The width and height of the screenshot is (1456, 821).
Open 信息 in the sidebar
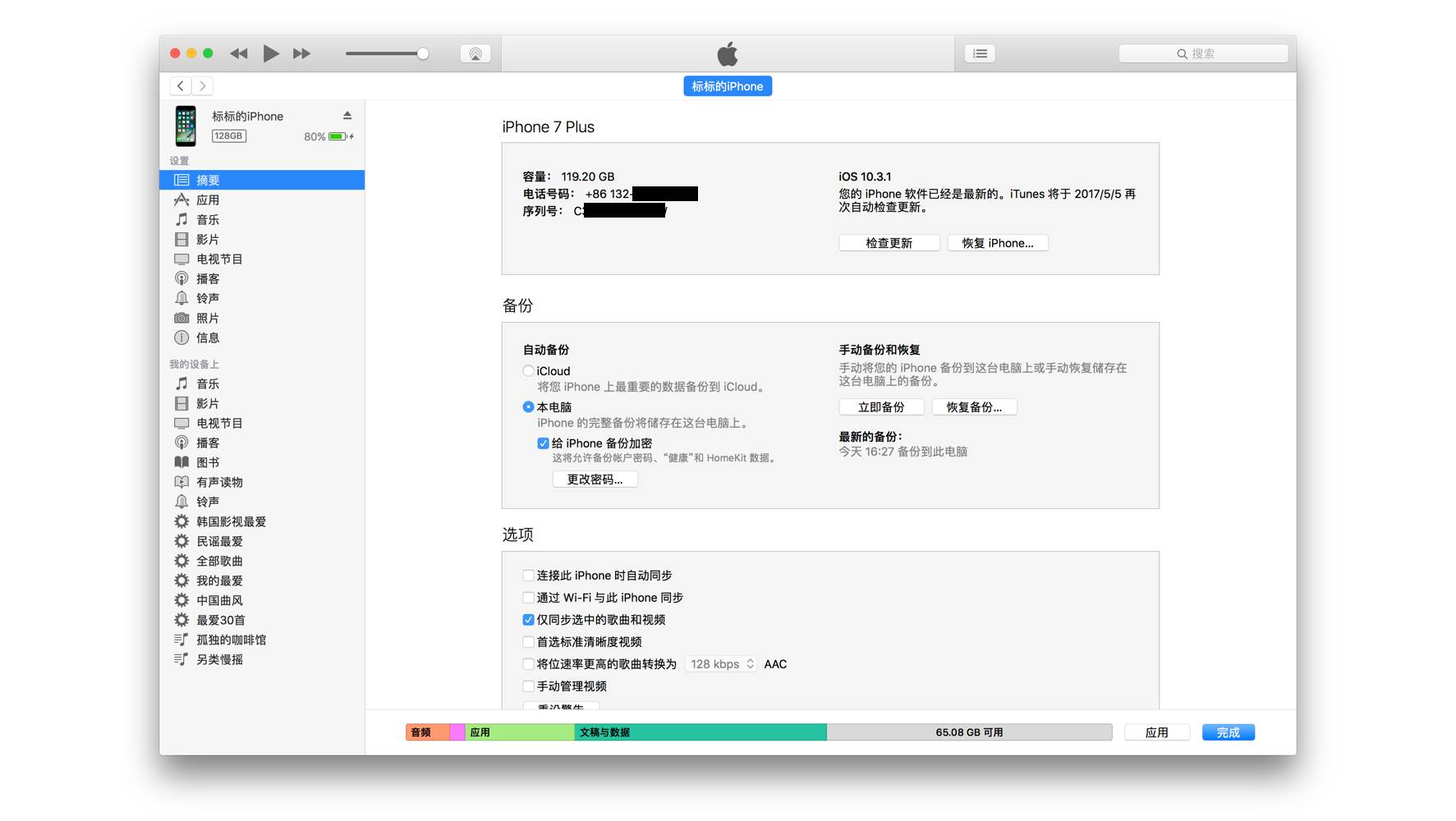point(262,337)
